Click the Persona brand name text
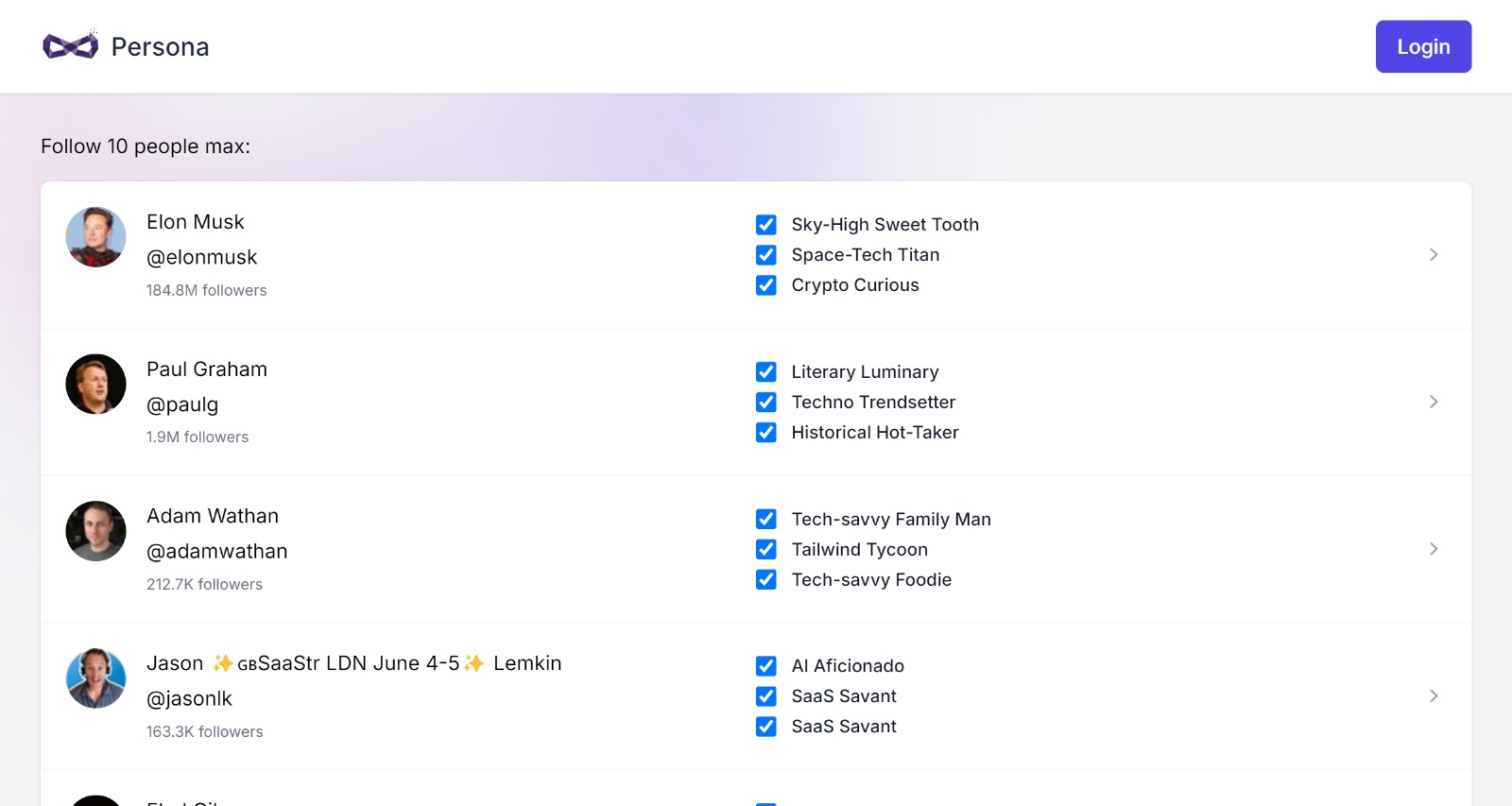Screen dimensions: 1512x806 tap(160, 47)
